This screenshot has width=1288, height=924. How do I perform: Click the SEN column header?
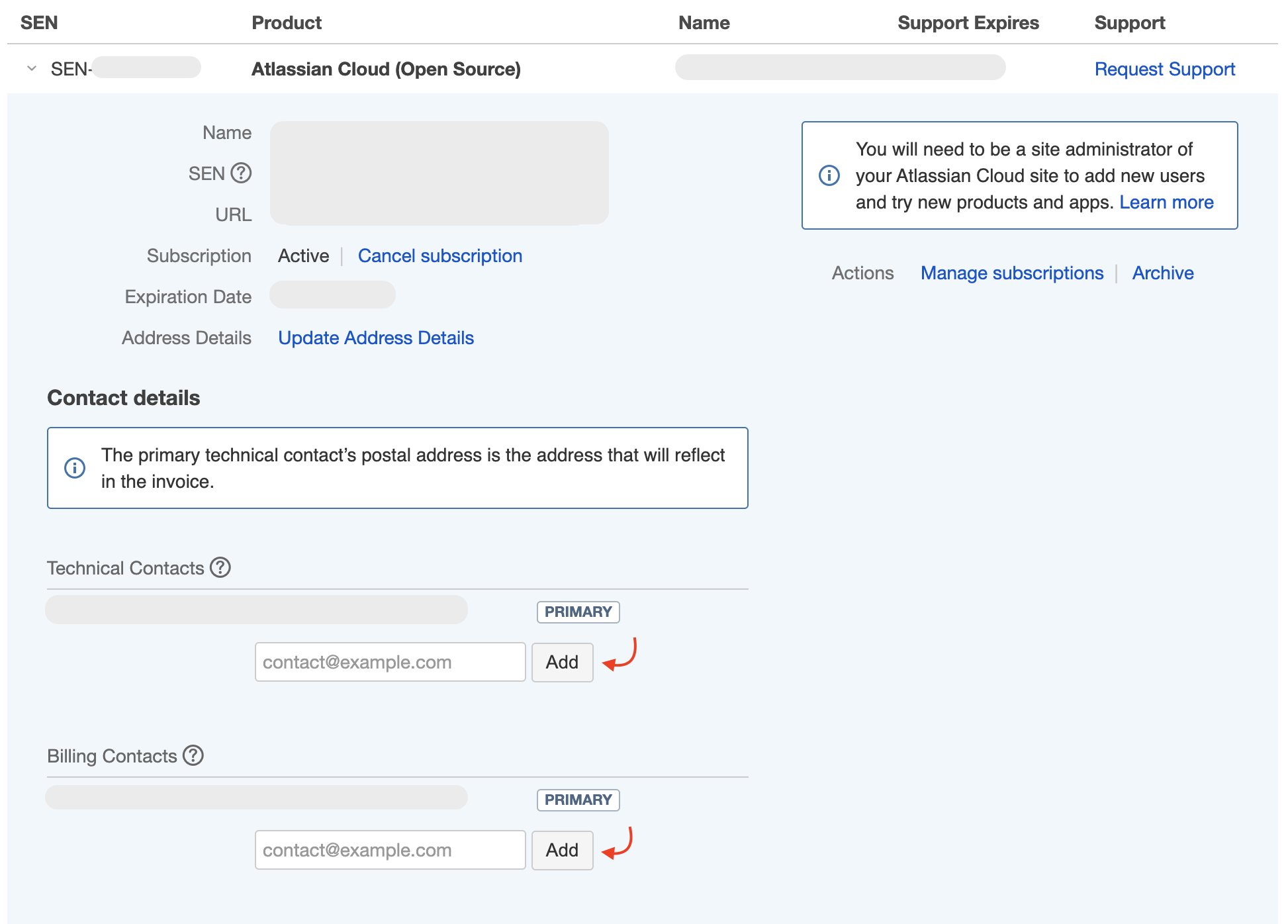(x=39, y=23)
